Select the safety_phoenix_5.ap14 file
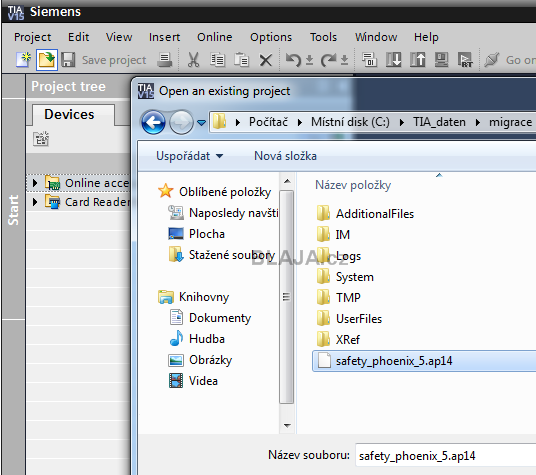This screenshot has height=475, width=536. pos(424,361)
